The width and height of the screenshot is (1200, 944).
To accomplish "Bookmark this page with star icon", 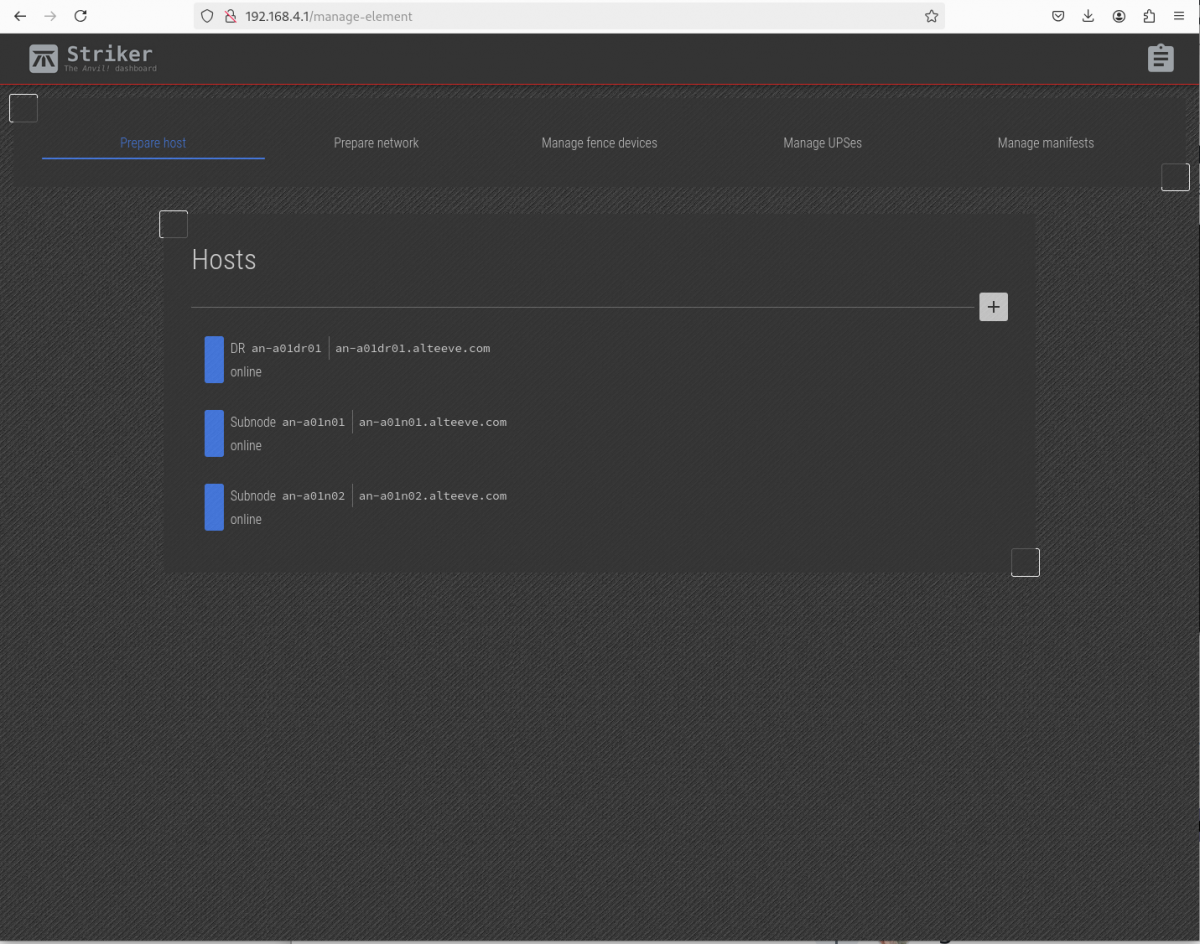I will pyautogui.click(x=931, y=16).
